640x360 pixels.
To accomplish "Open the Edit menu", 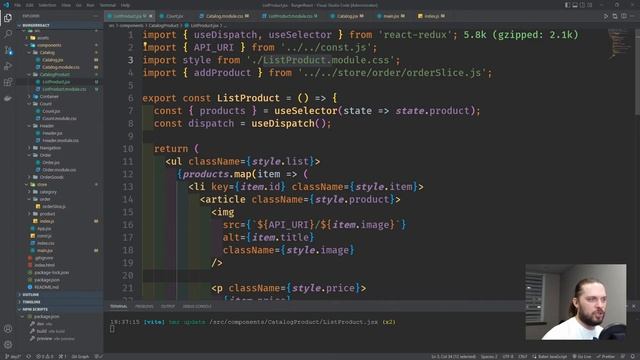I will click(x=30, y=5).
